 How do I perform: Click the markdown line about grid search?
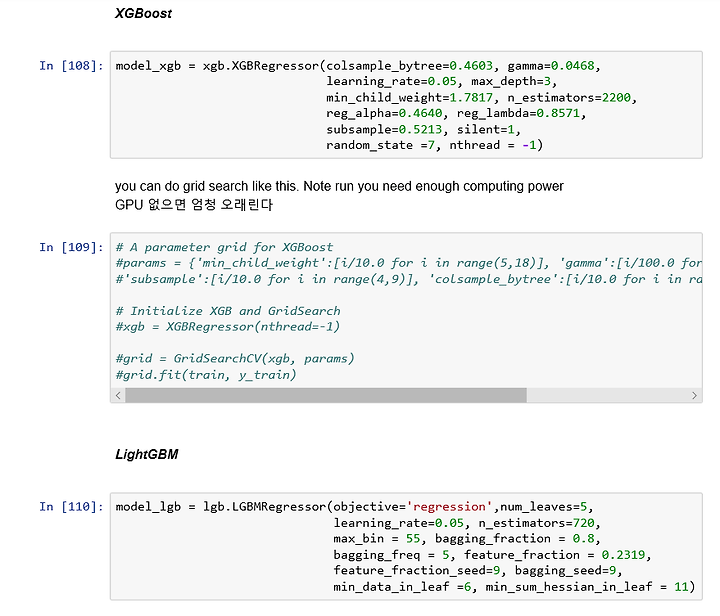click(x=339, y=186)
